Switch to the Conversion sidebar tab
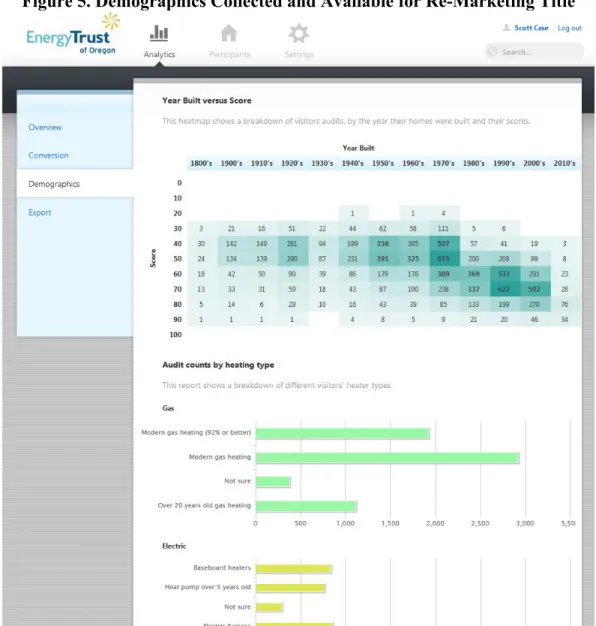 (x=75, y=155)
